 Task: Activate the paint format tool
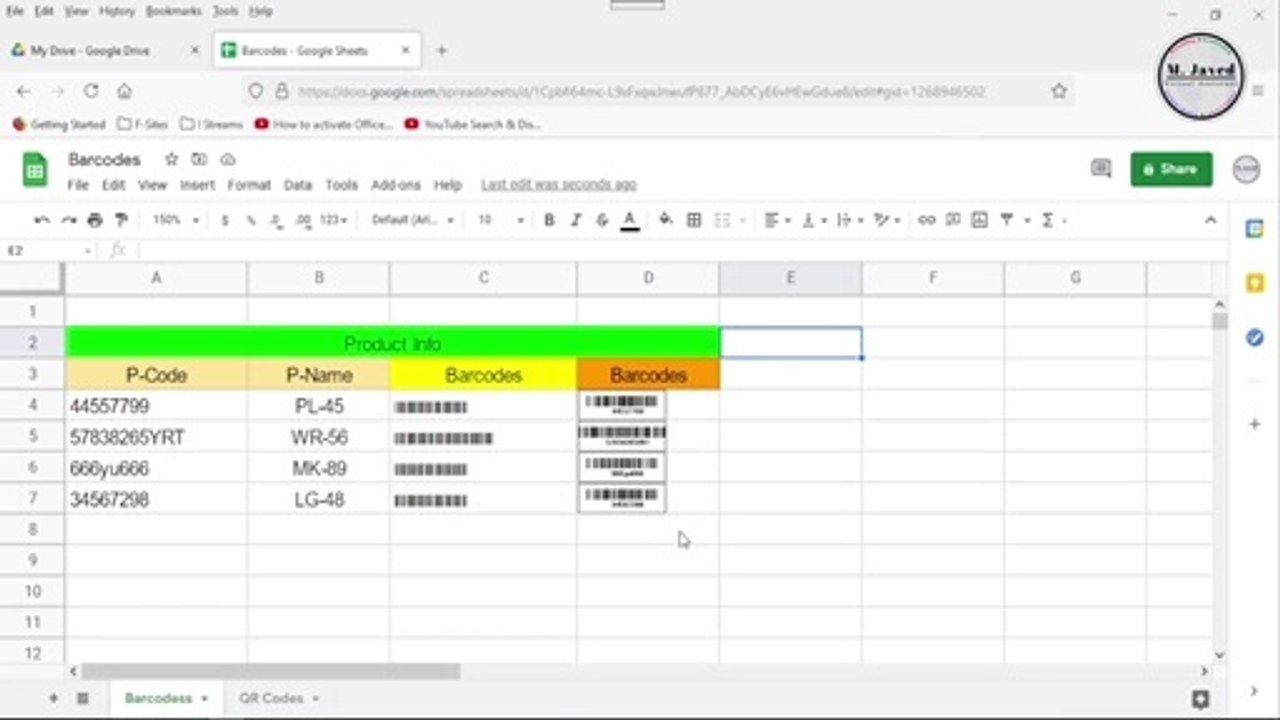coord(121,220)
